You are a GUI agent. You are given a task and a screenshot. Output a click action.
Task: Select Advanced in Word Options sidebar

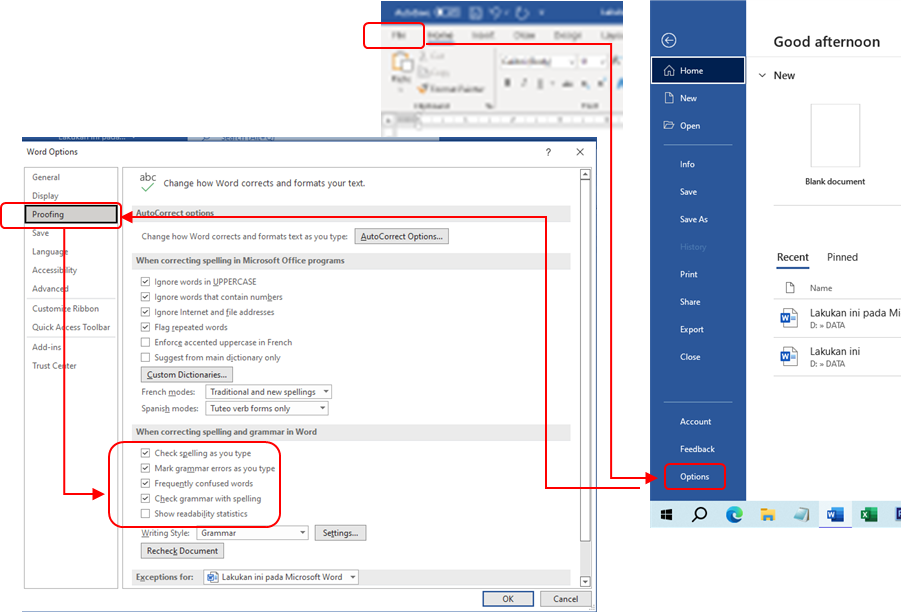point(50,288)
